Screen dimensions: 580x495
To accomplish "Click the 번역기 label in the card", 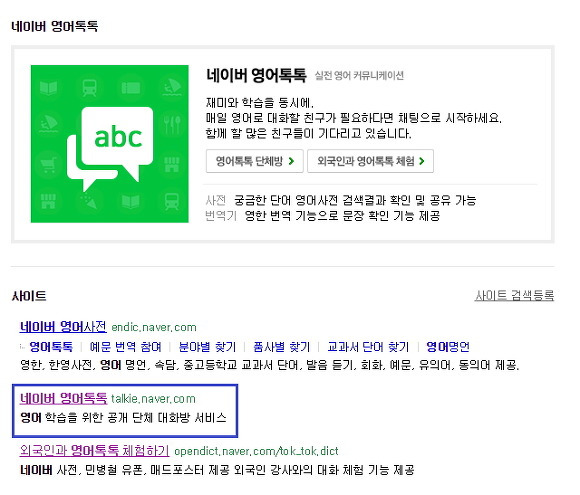I will tap(221, 216).
